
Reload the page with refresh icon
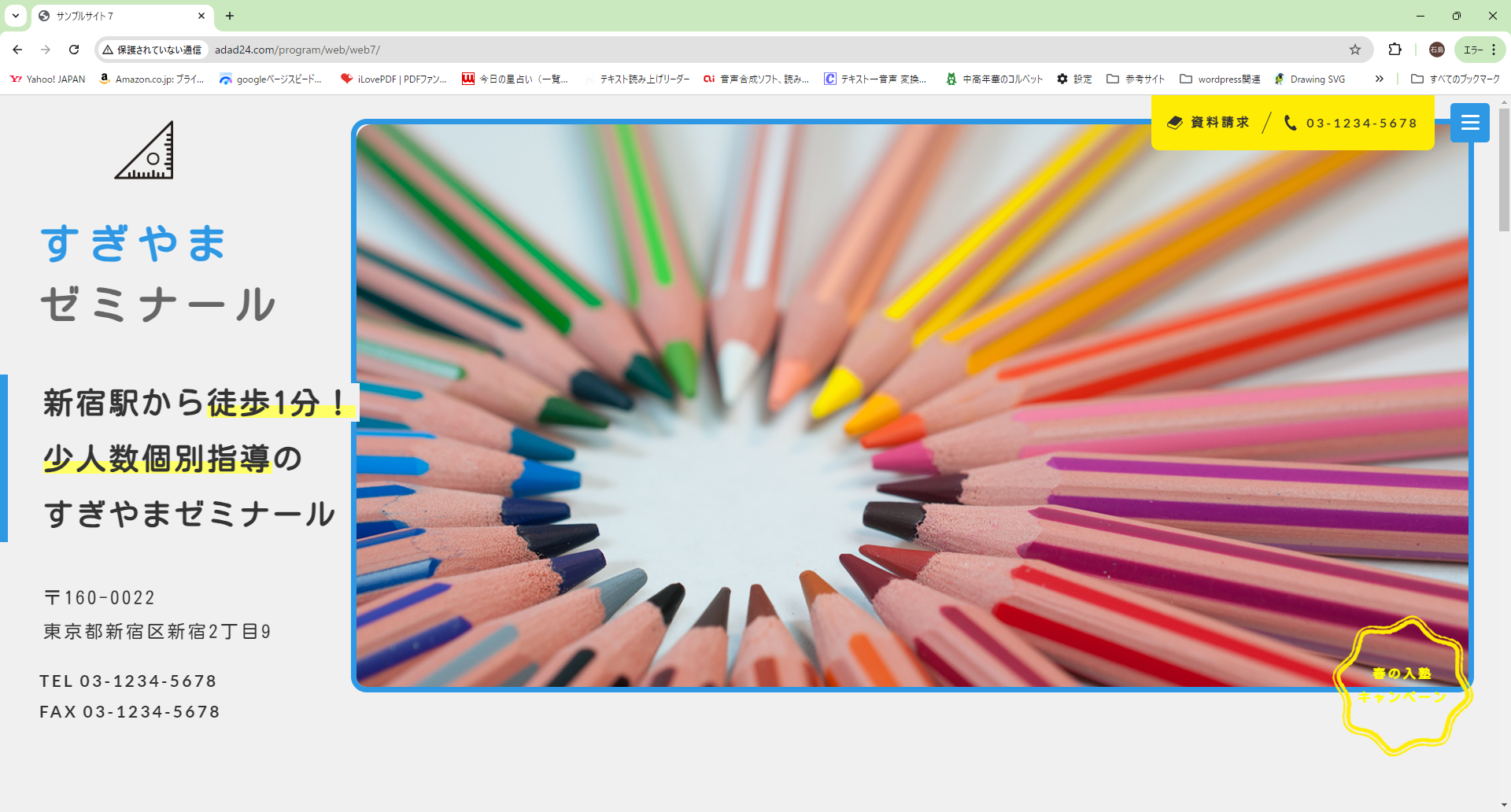click(x=74, y=50)
